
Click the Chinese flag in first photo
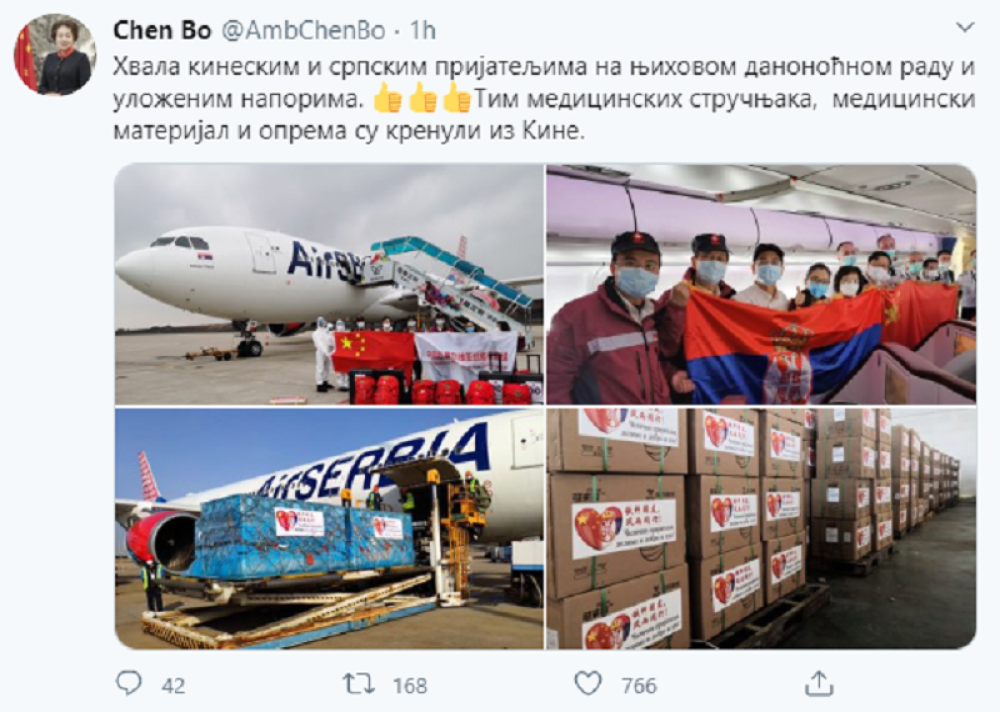coord(373,353)
